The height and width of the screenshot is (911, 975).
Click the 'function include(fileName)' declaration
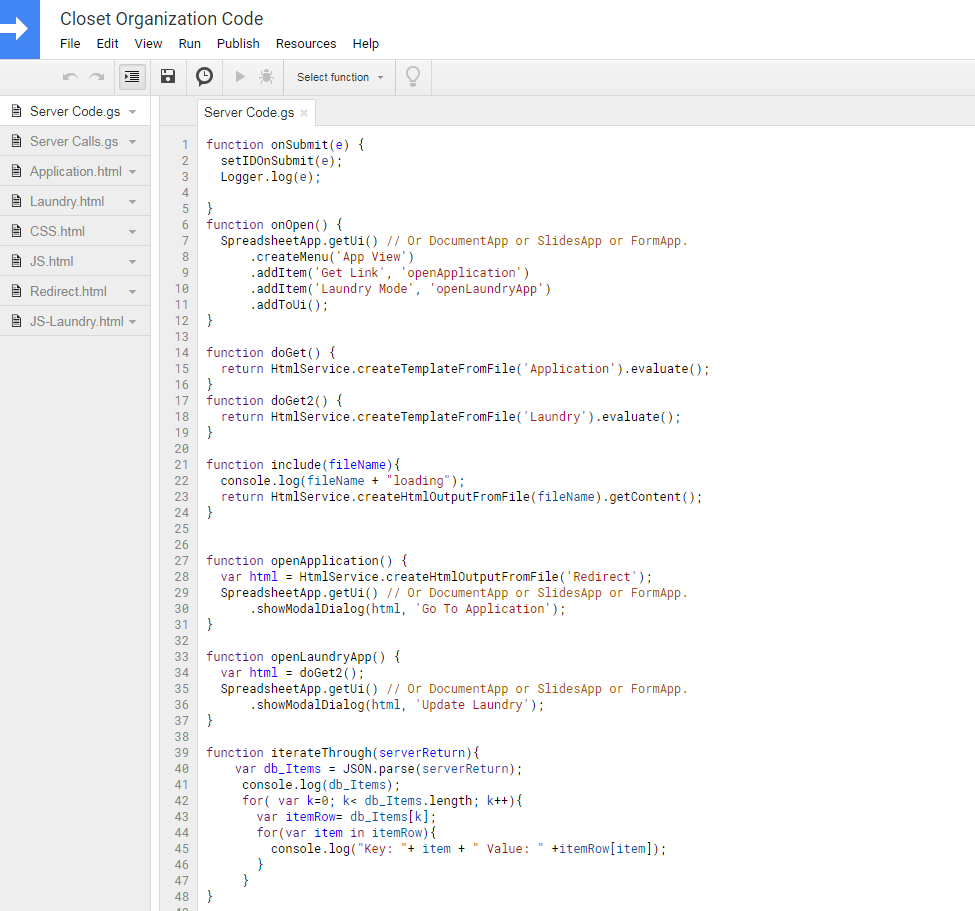tap(303, 465)
